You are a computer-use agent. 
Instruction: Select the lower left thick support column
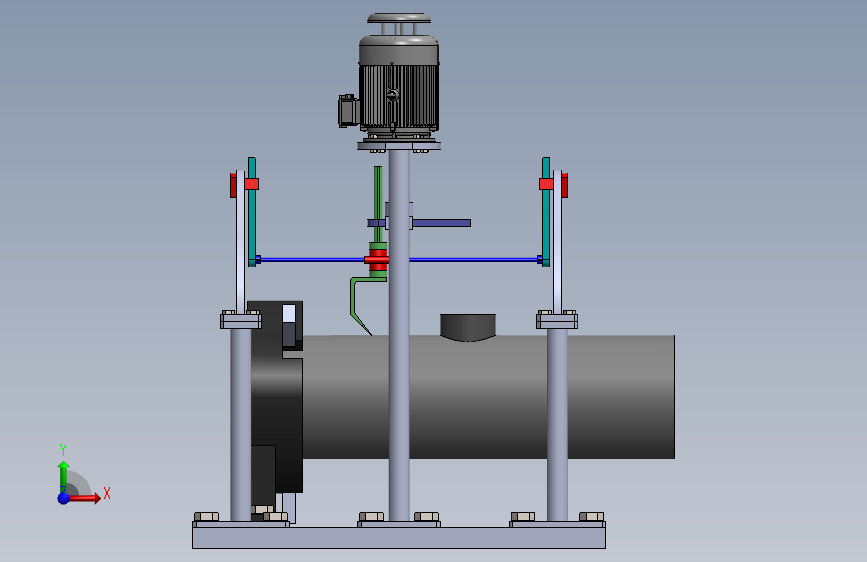pyautogui.click(x=241, y=424)
